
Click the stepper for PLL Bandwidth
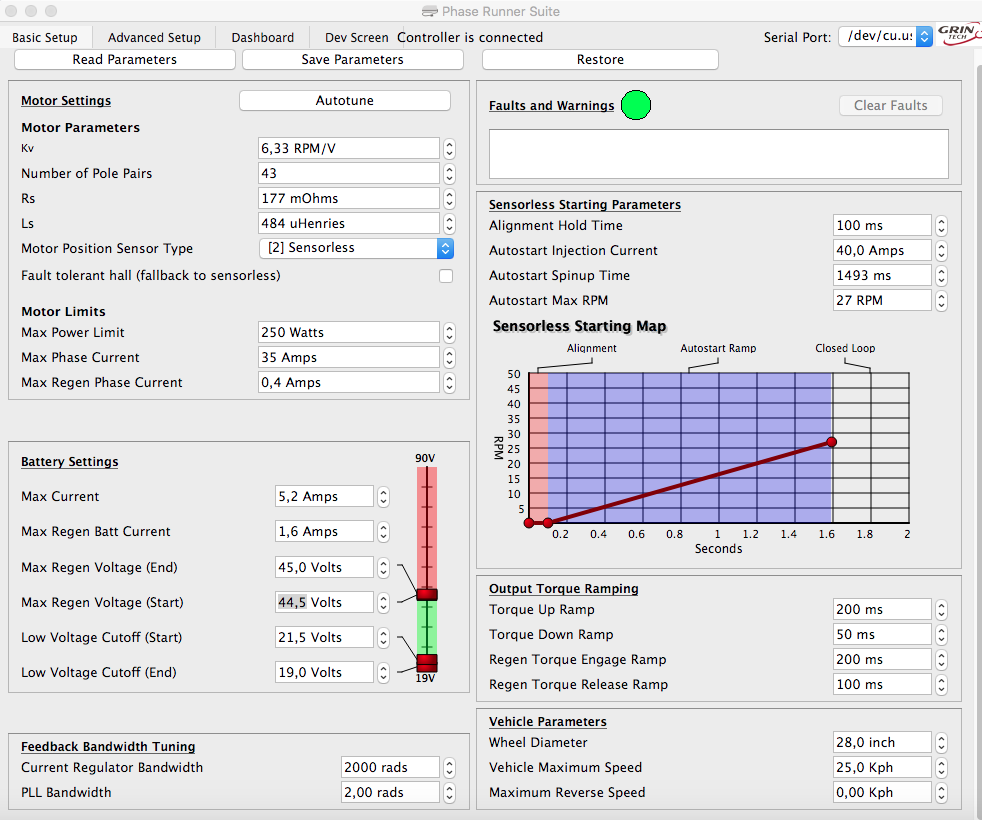450,792
